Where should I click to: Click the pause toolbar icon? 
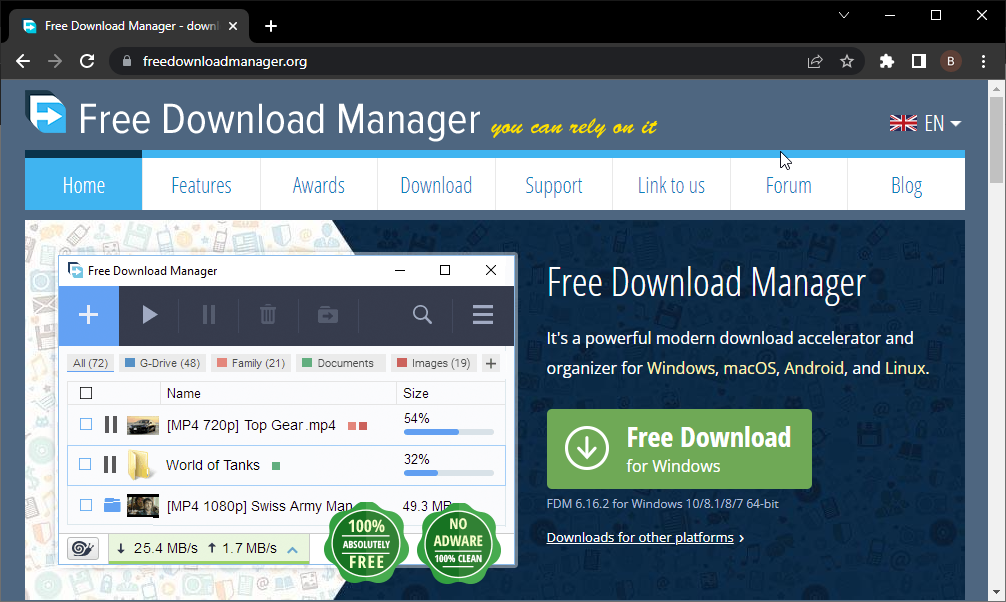tap(209, 315)
